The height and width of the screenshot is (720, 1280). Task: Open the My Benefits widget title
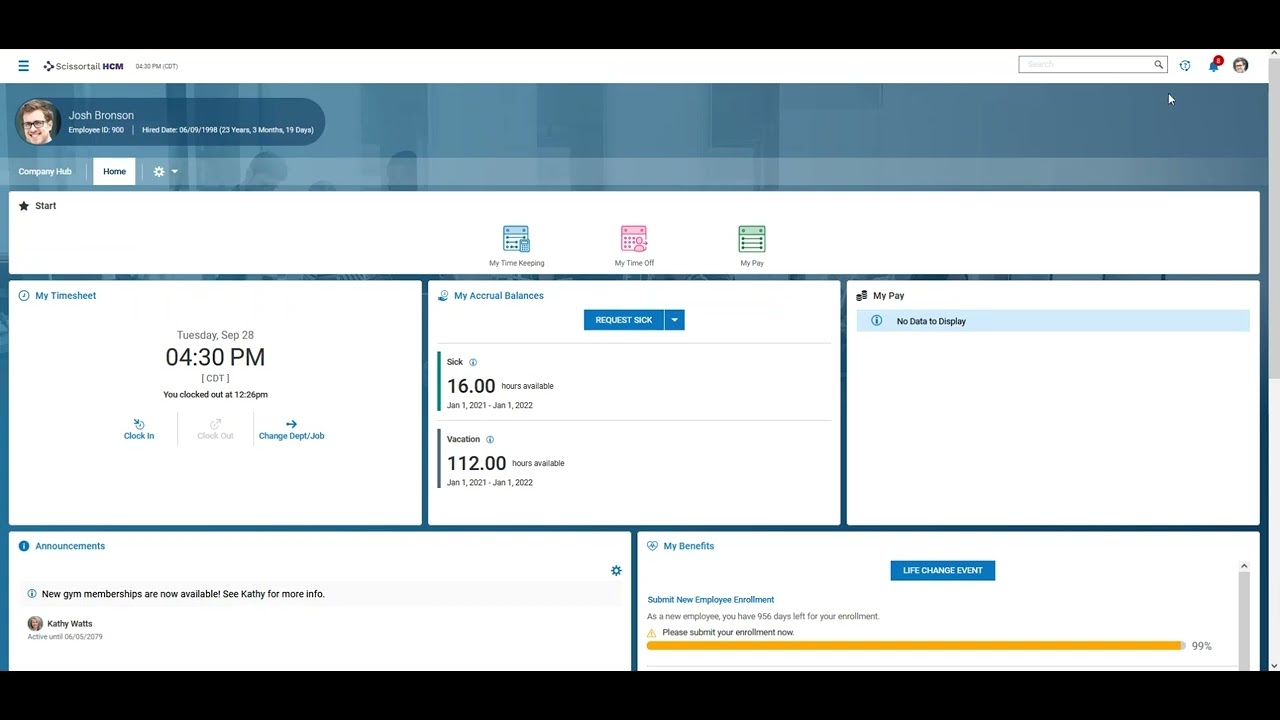(x=689, y=546)
